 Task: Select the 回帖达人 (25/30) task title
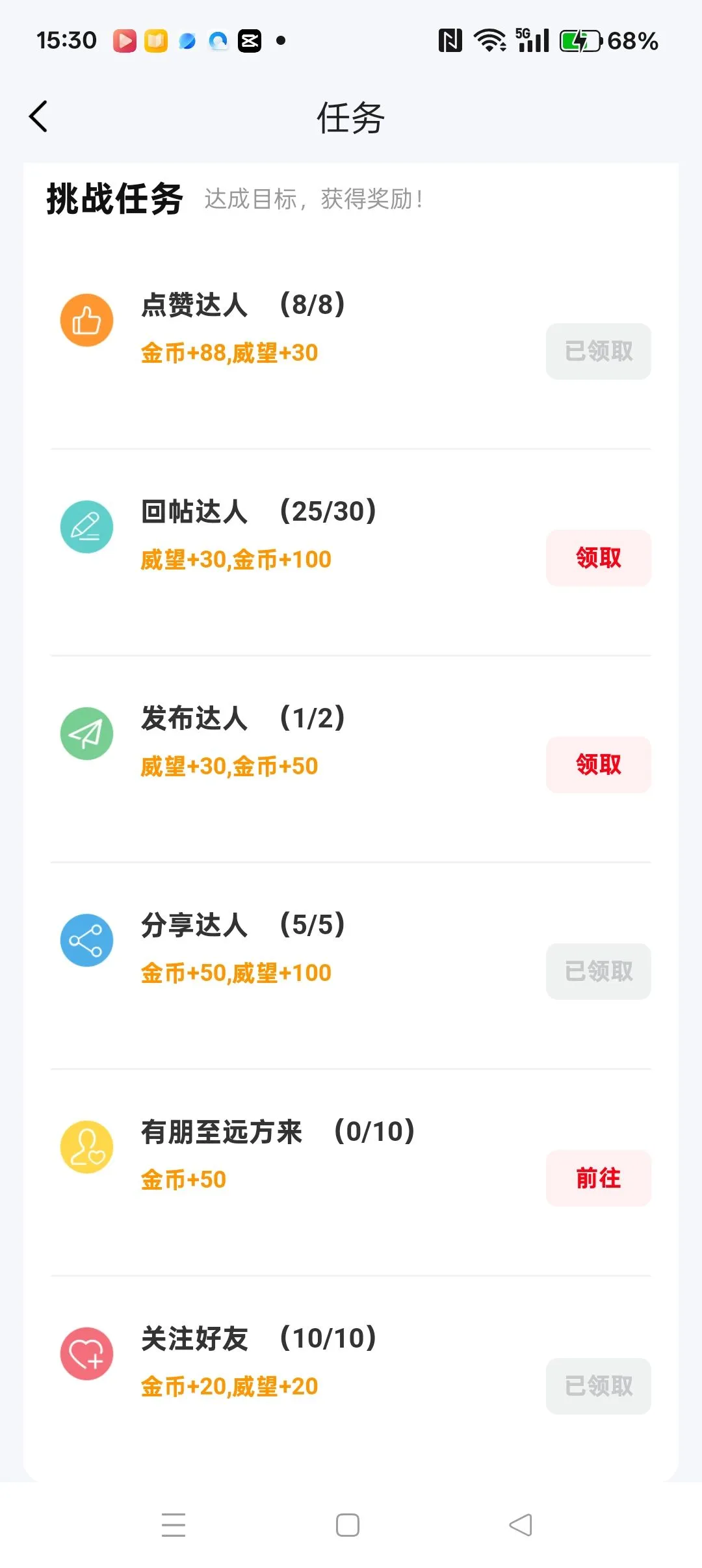click(259, 512)
